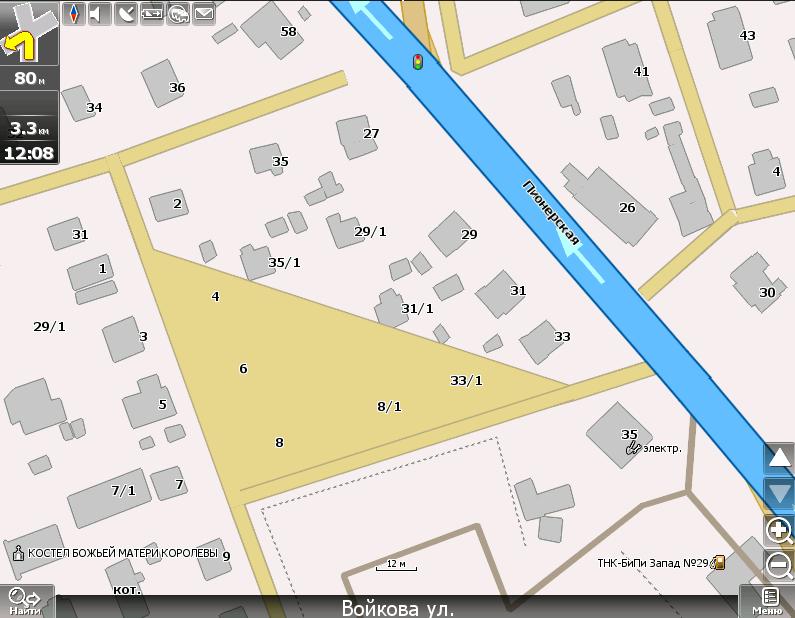Select building number 58
Viewport: 795px width, 618px height.
(288, 31)
